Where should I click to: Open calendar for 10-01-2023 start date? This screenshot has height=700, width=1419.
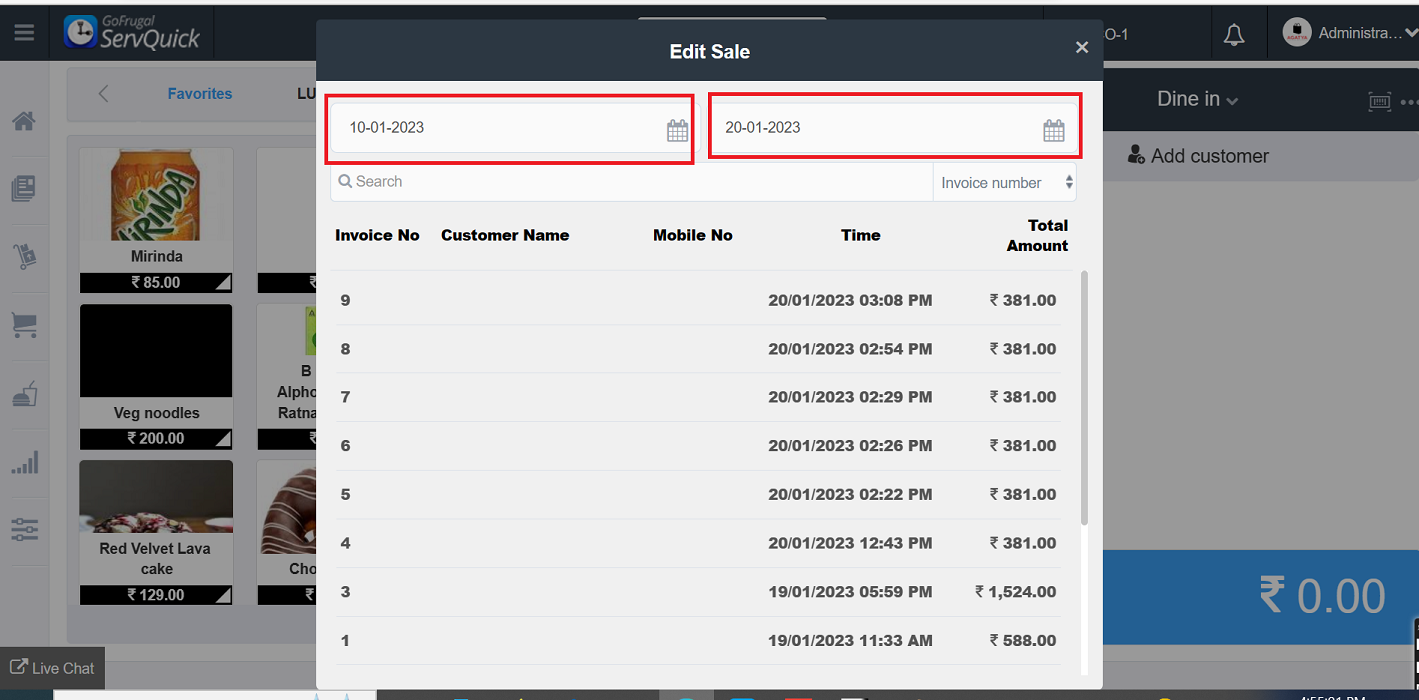(677, 130)
